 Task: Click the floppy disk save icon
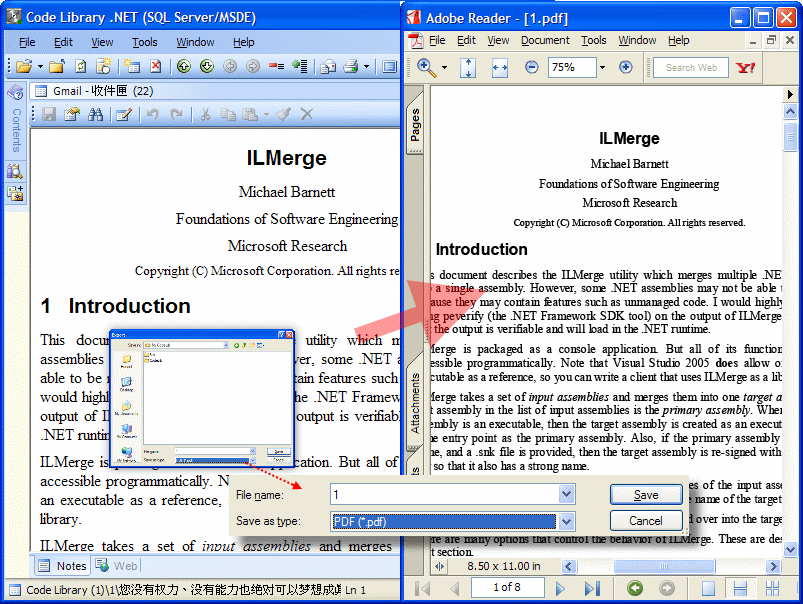(49, 114)
